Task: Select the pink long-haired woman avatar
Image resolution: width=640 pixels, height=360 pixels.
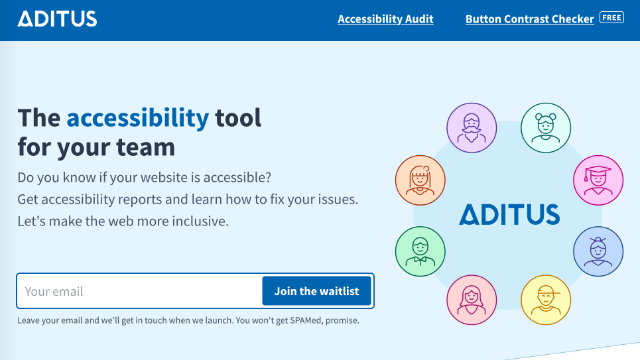Action: 471,300
